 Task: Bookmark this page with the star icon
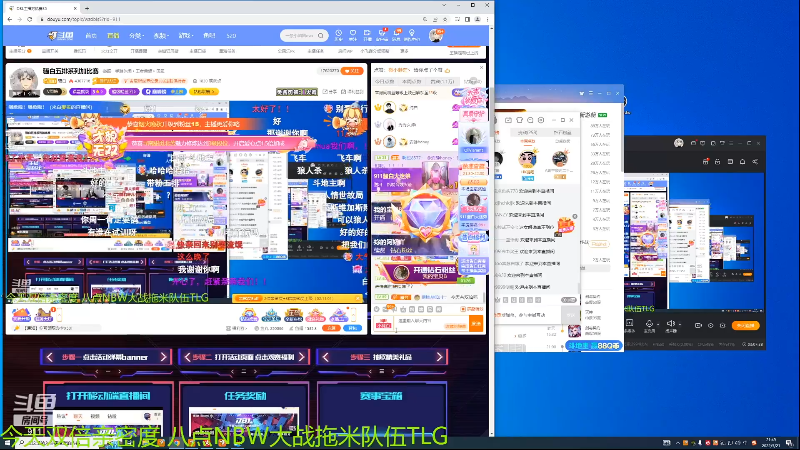tap(445, 19)
